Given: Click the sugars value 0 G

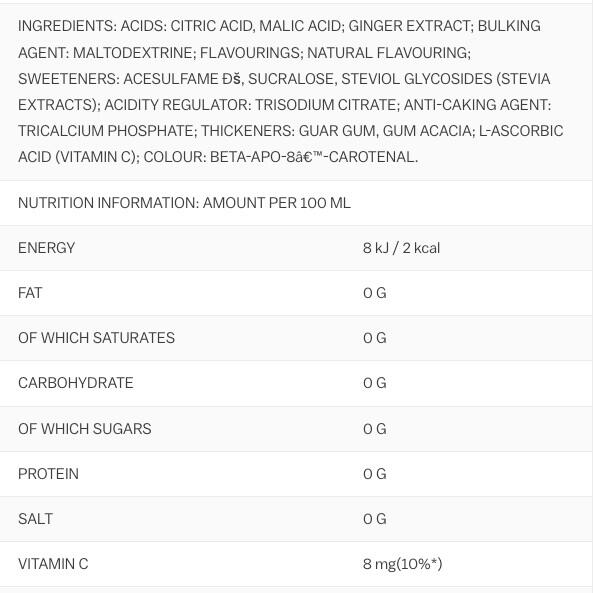Looking at the screenshot, I should (x=374, y=429).
